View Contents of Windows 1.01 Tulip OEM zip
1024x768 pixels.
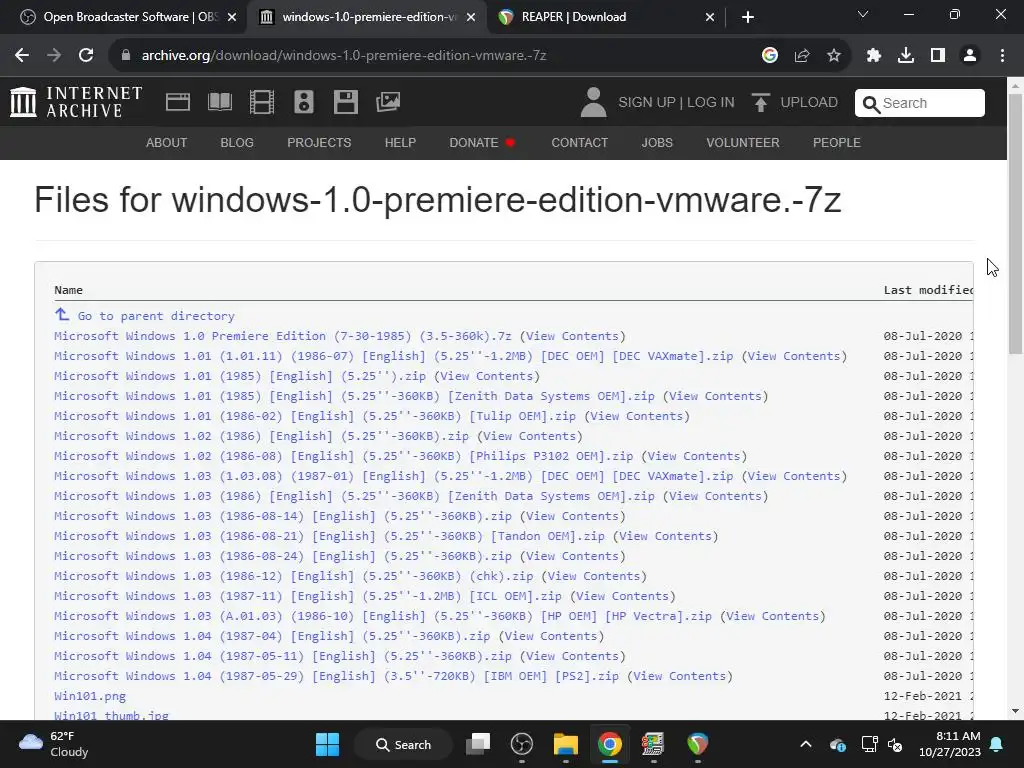pos(637,416)
